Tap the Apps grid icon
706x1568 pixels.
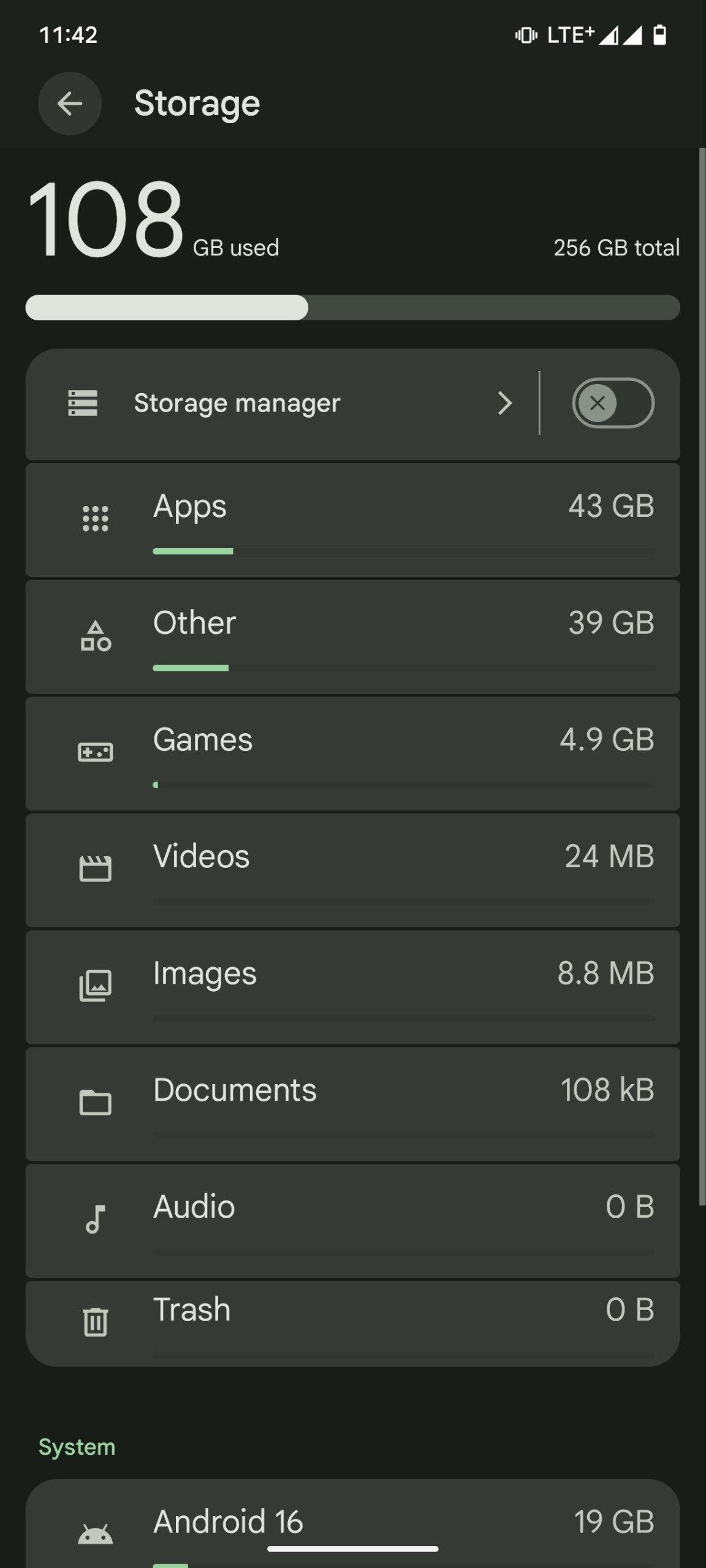click(x=96, y=519)
